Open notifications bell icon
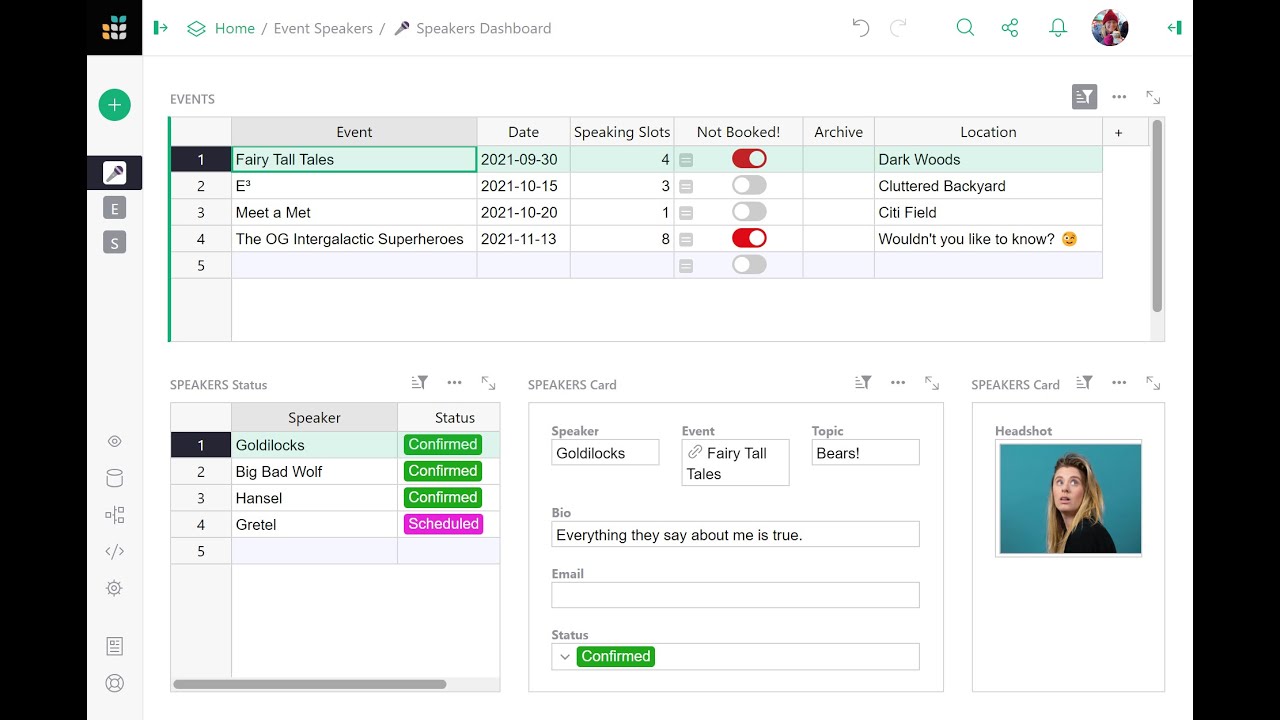 coord(1058,28)
